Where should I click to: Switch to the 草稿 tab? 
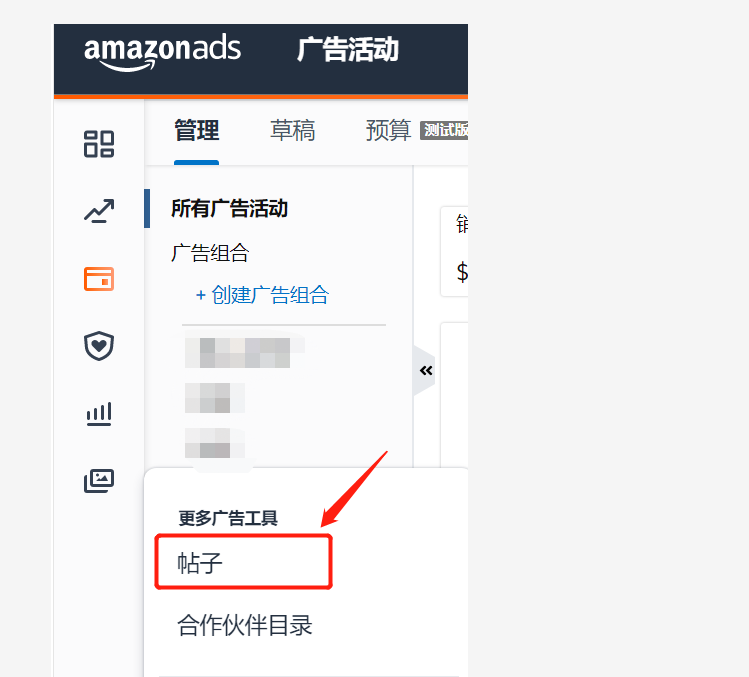[x=292, y=130]
